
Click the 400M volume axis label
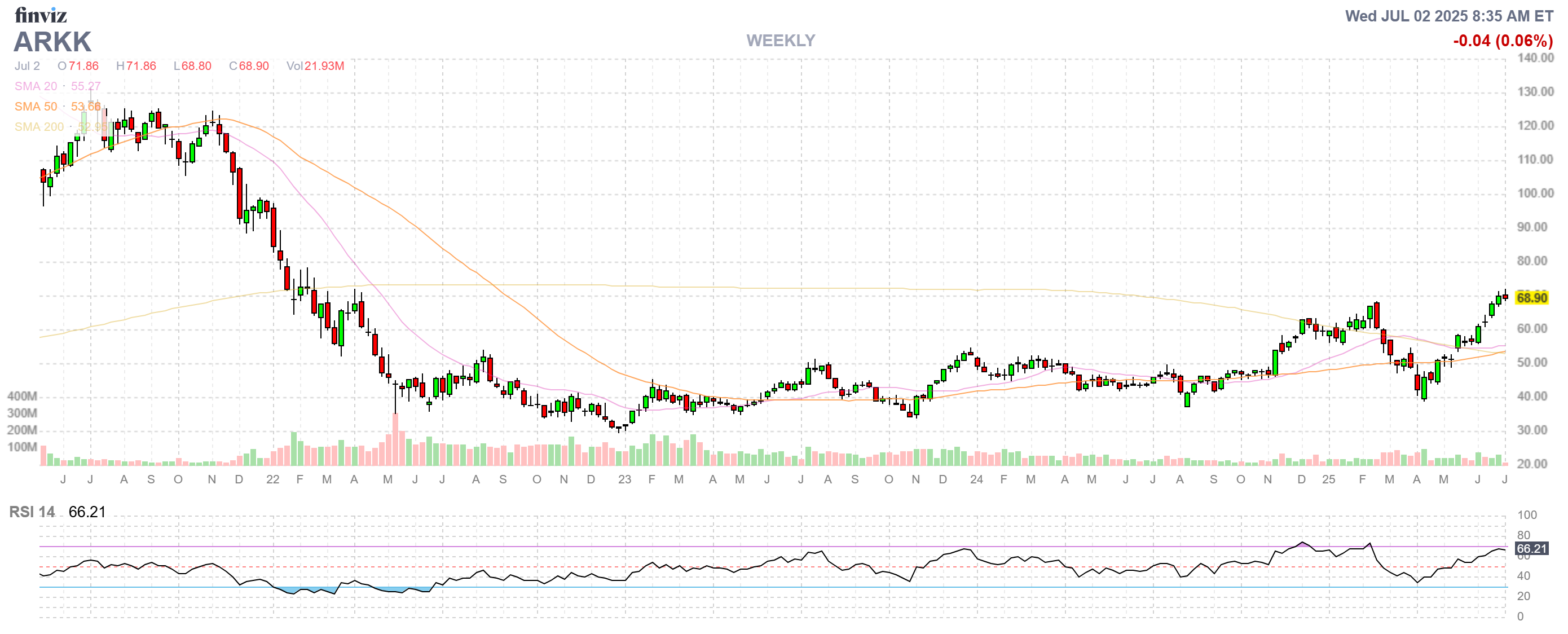tap(22, 396)
